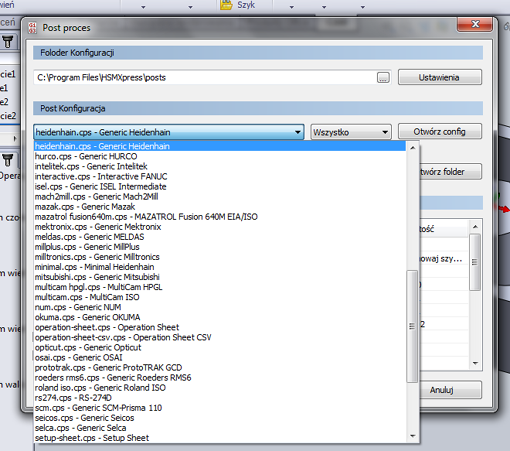Select hurco.cps - Generic HURCO
510x451 pixels.
(220, 156)
